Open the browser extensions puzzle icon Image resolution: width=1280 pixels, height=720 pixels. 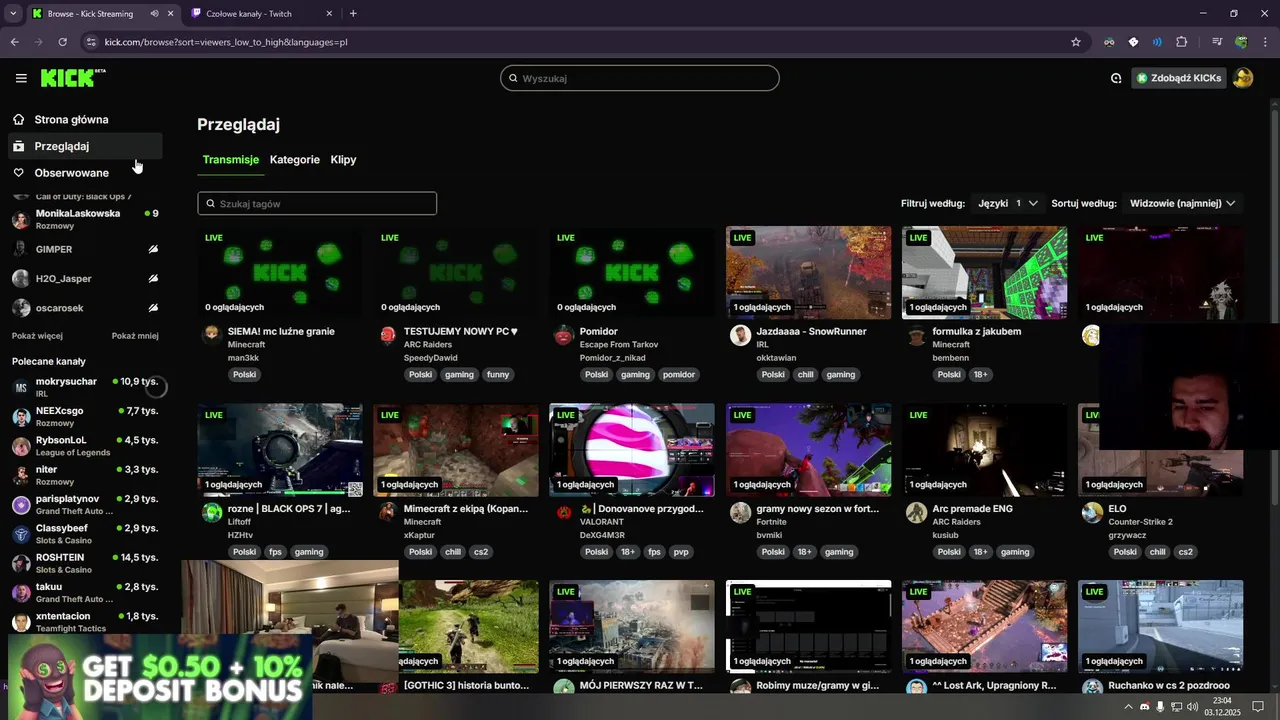pyautogui.click(x=1182, y=42)
